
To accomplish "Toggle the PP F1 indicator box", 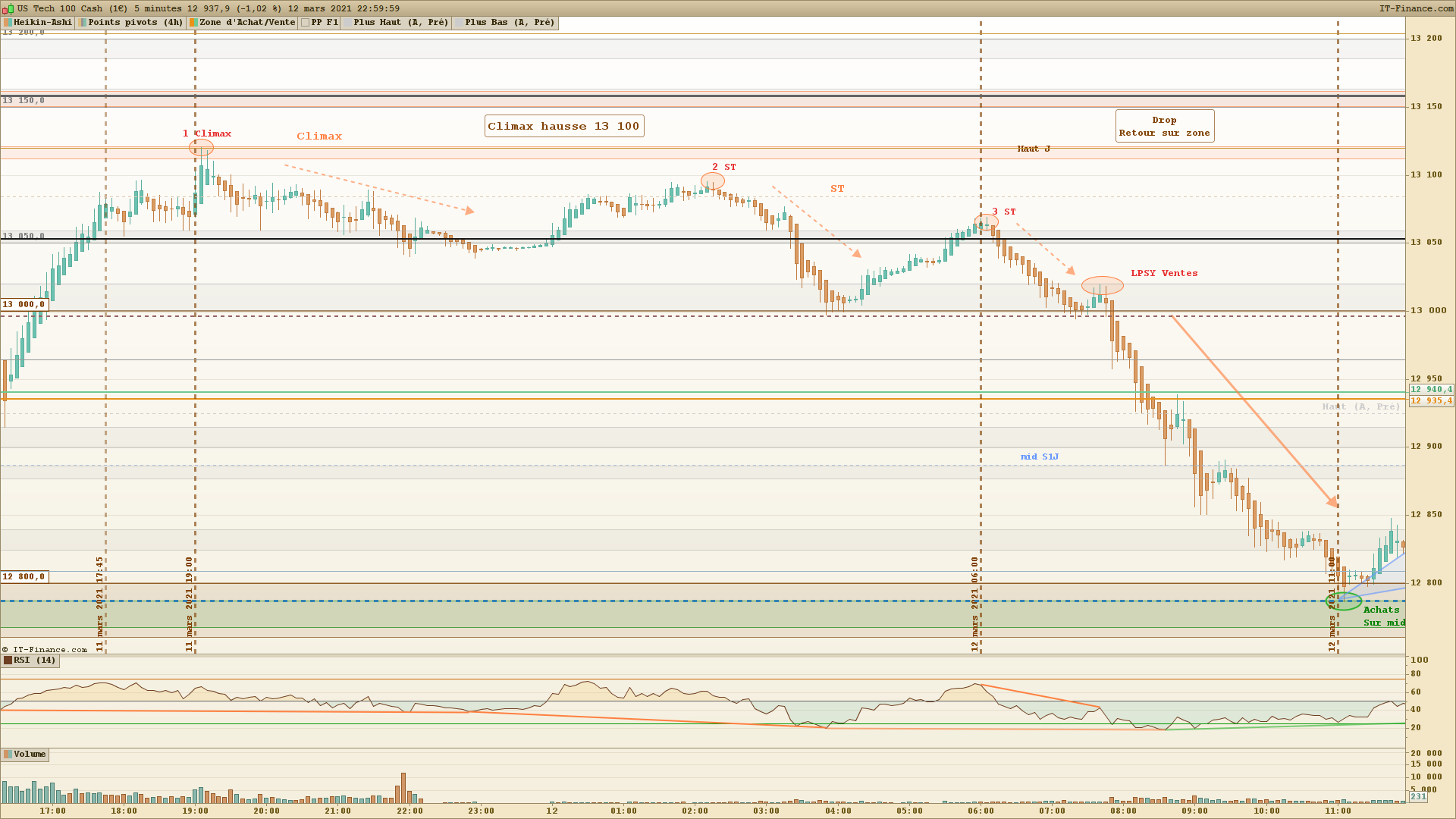I will coord(305,23).
